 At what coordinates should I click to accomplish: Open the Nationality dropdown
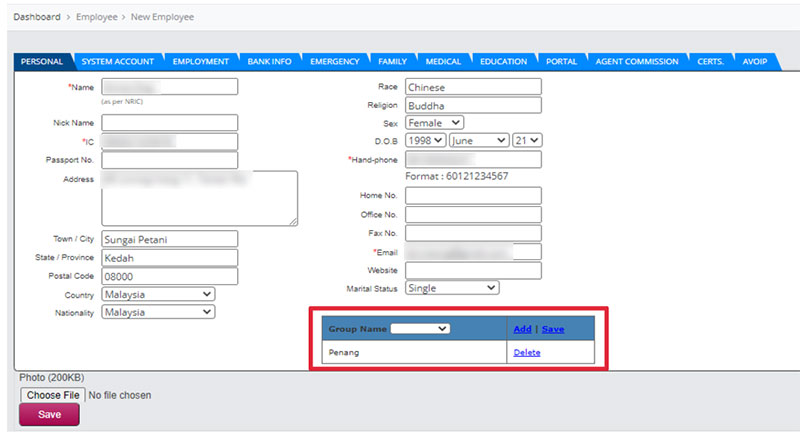click(158, 312)
